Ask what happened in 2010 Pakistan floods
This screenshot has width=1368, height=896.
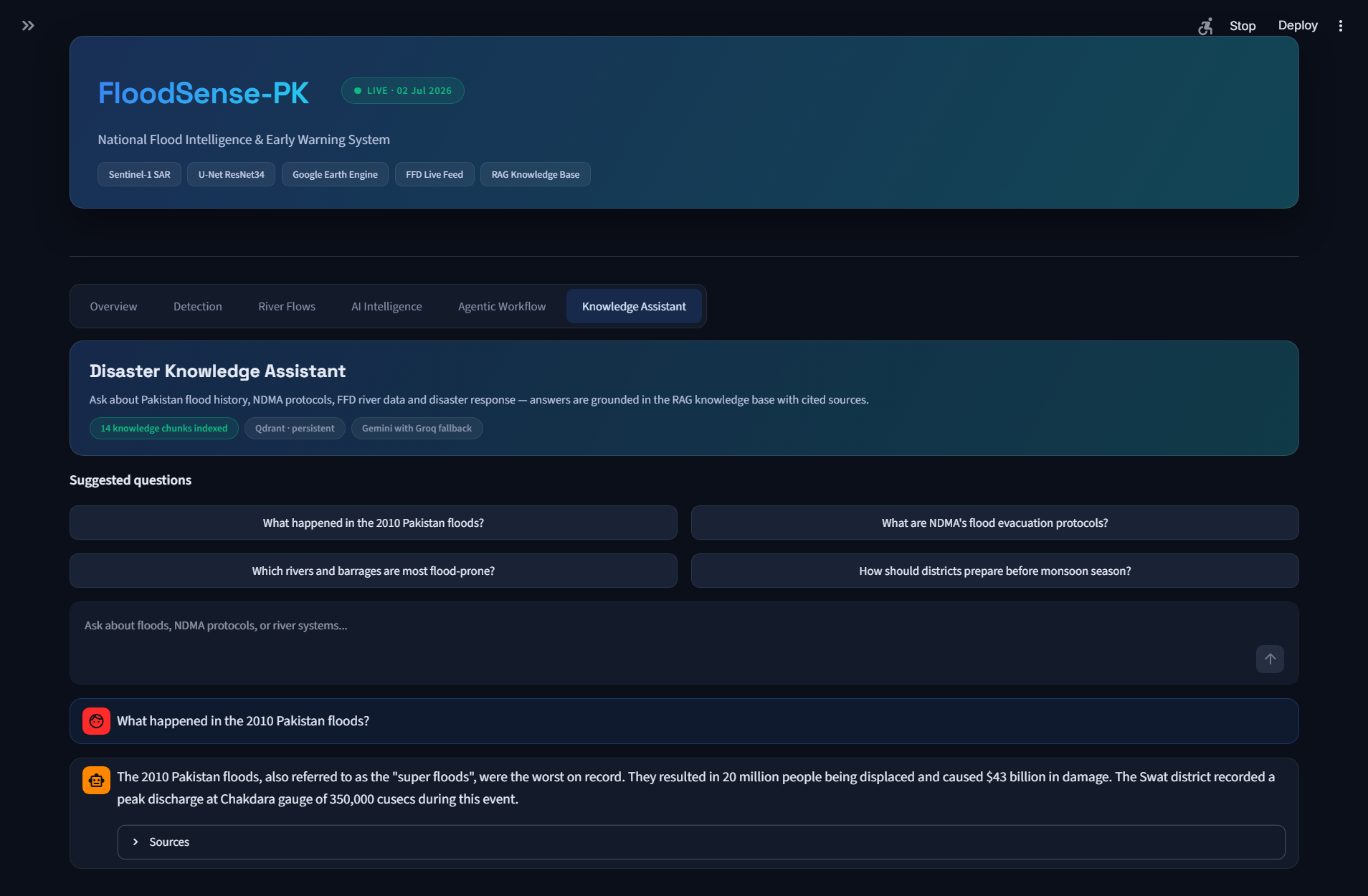[x=374, y=523]
